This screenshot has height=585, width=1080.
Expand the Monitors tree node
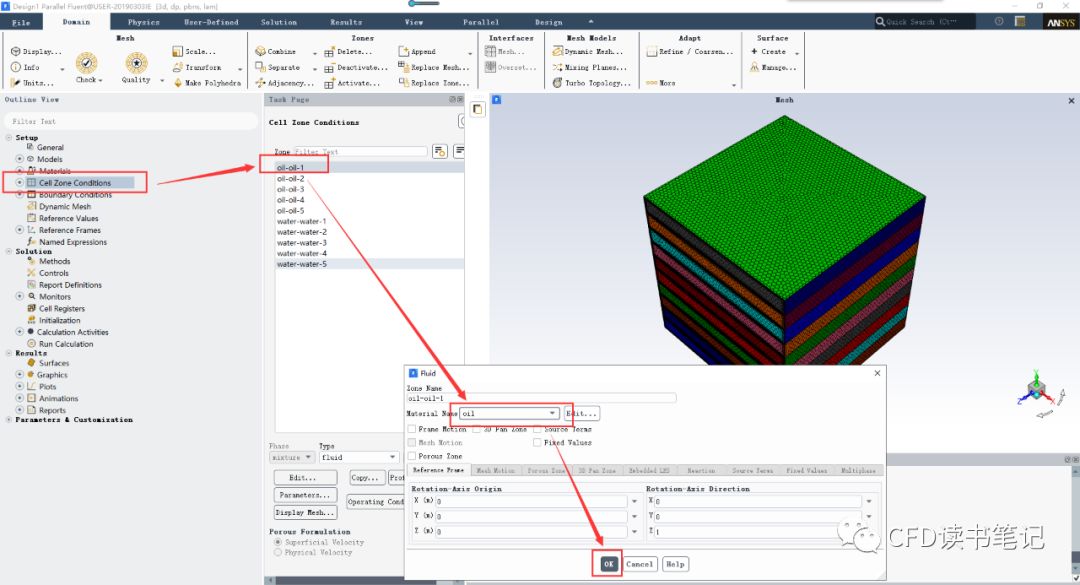click(x=19, y=296)
